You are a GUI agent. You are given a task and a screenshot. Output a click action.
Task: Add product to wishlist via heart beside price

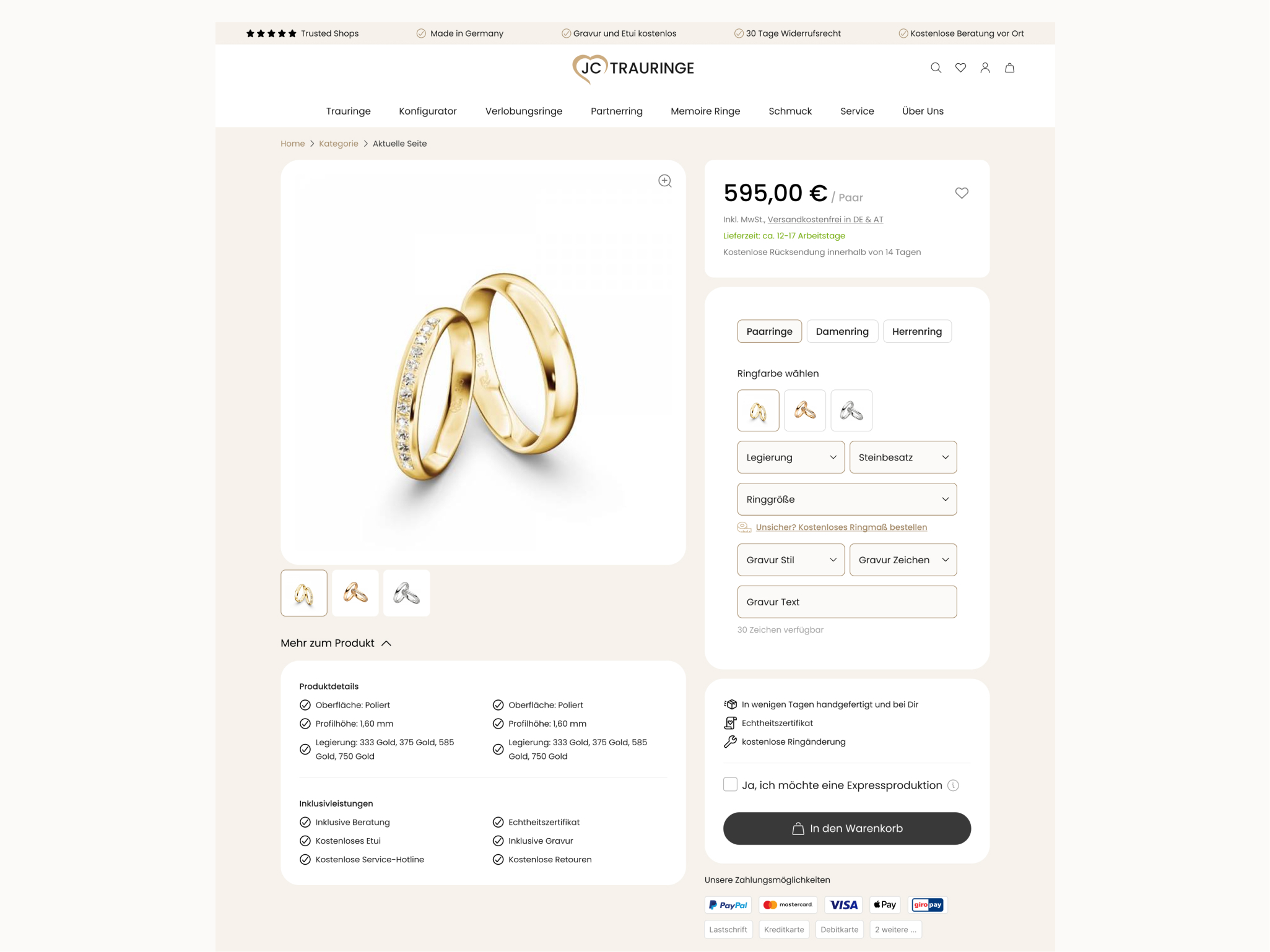(962, 193)
